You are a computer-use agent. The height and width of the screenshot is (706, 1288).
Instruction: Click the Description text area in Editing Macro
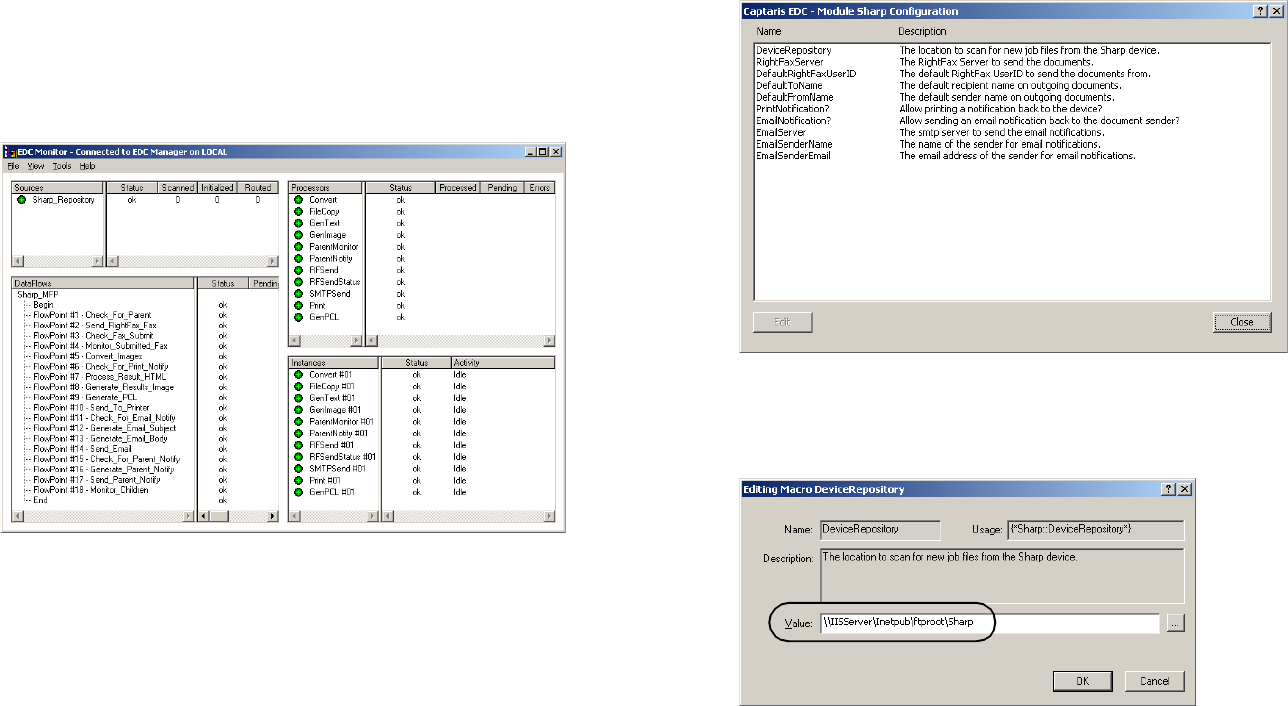tap(1001, 576)
